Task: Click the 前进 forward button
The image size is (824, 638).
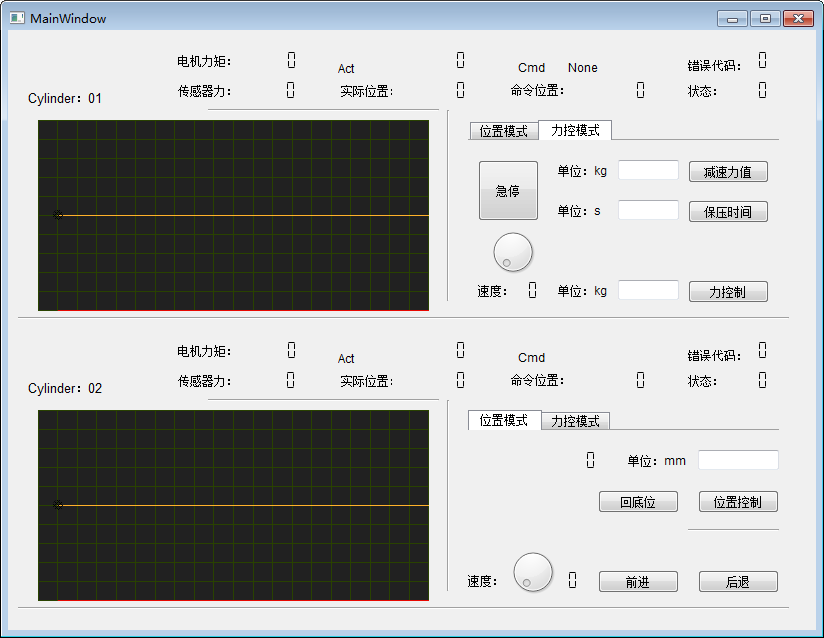Action: [x=638, y=582]
